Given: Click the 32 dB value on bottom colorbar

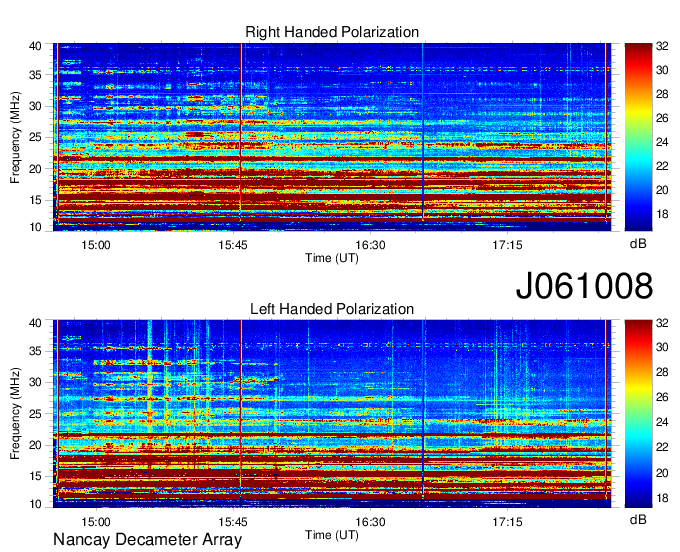Looking at the screenshot, I should [662, 323].
